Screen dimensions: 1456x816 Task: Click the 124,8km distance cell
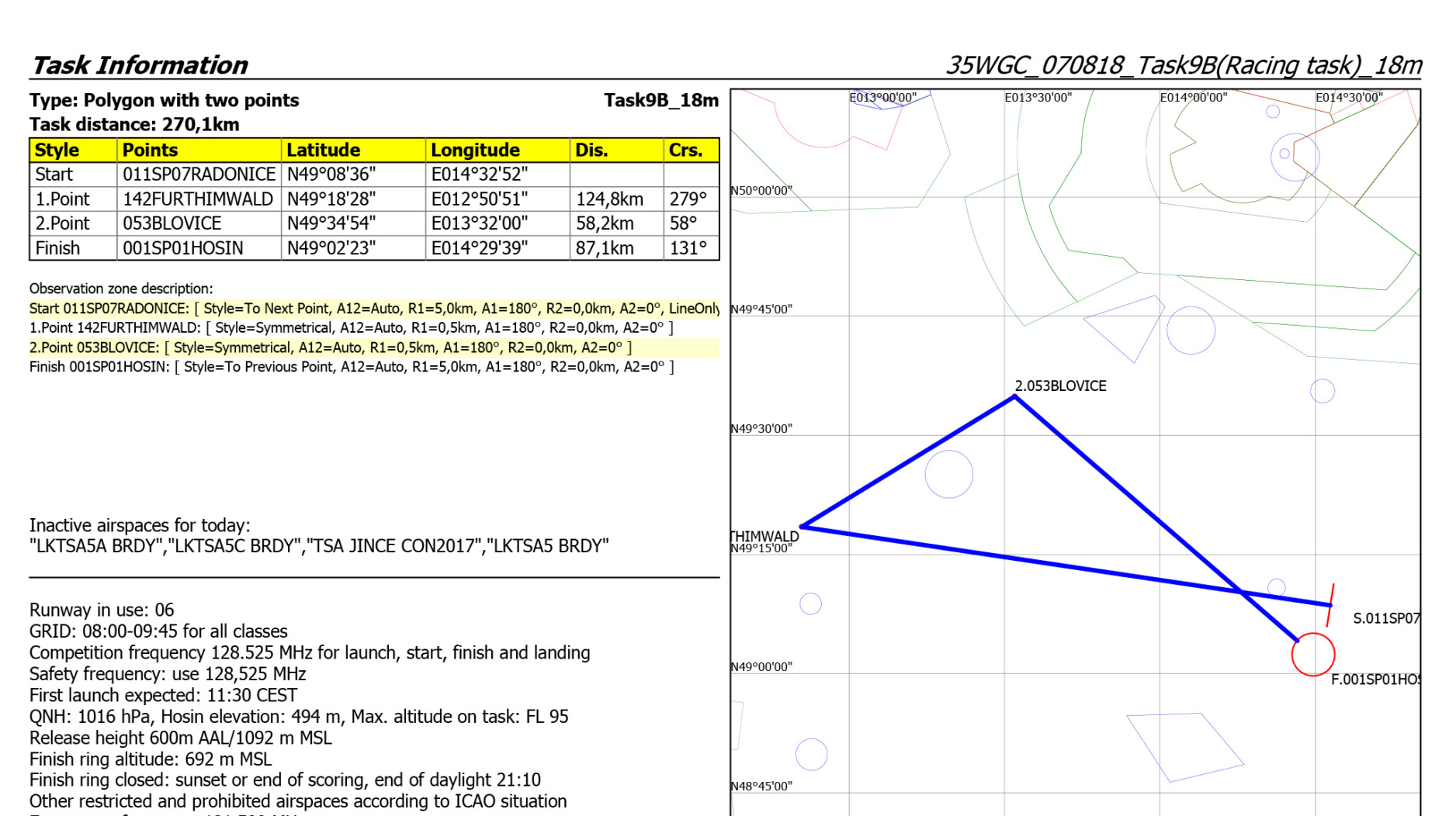[609, 199]
